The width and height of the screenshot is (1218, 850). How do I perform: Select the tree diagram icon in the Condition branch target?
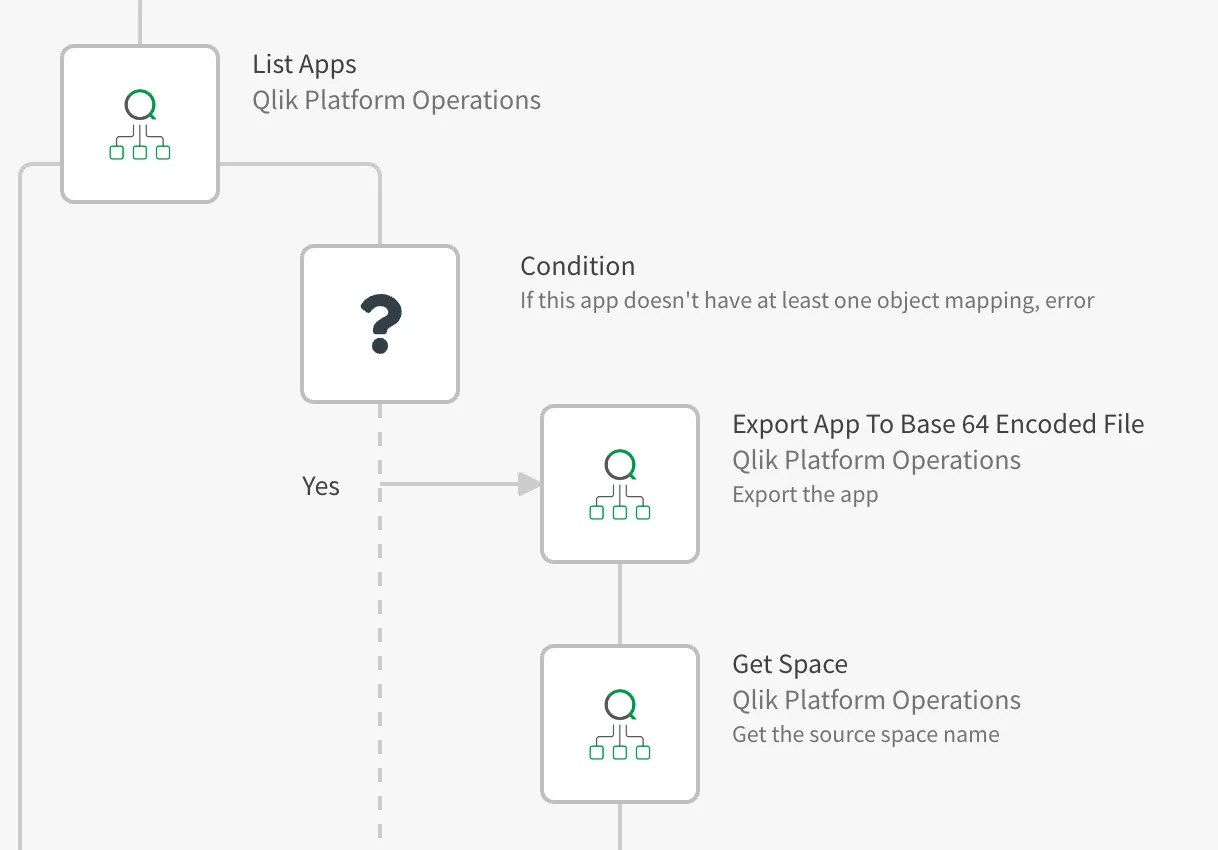coord(620,483)
